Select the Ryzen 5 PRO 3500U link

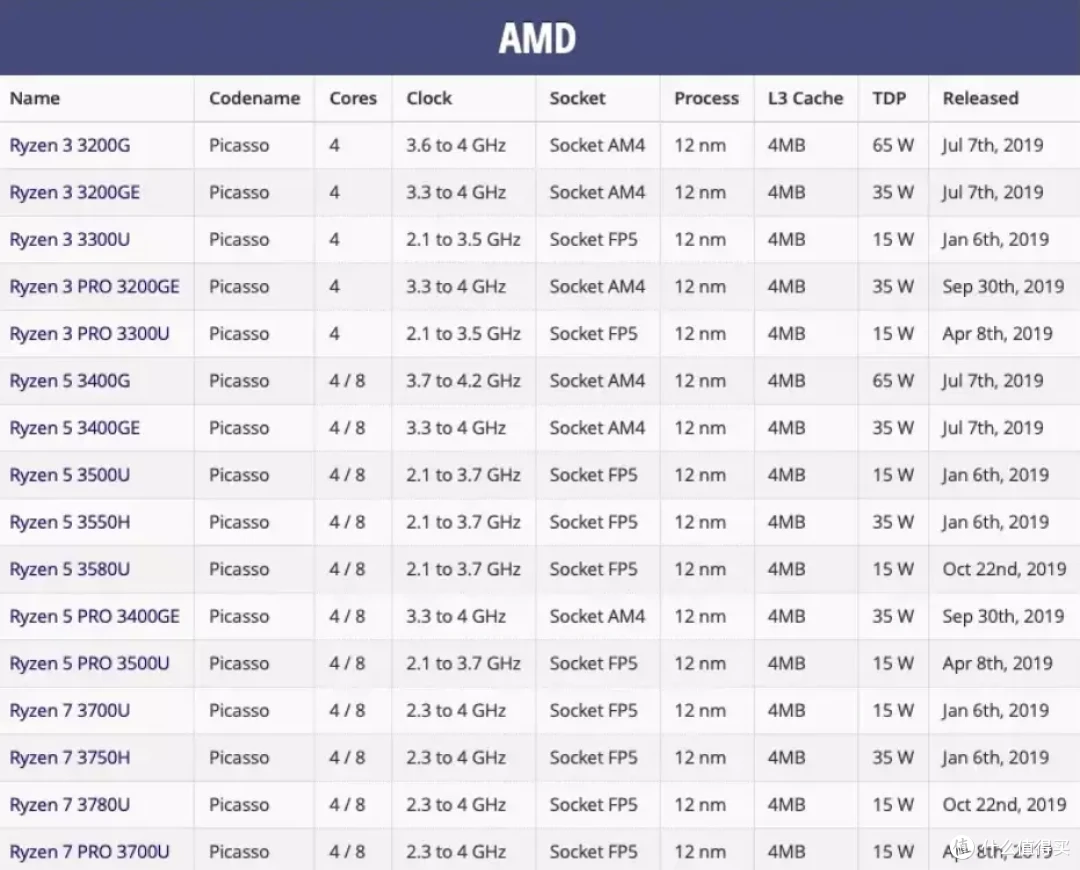[90, 663]
